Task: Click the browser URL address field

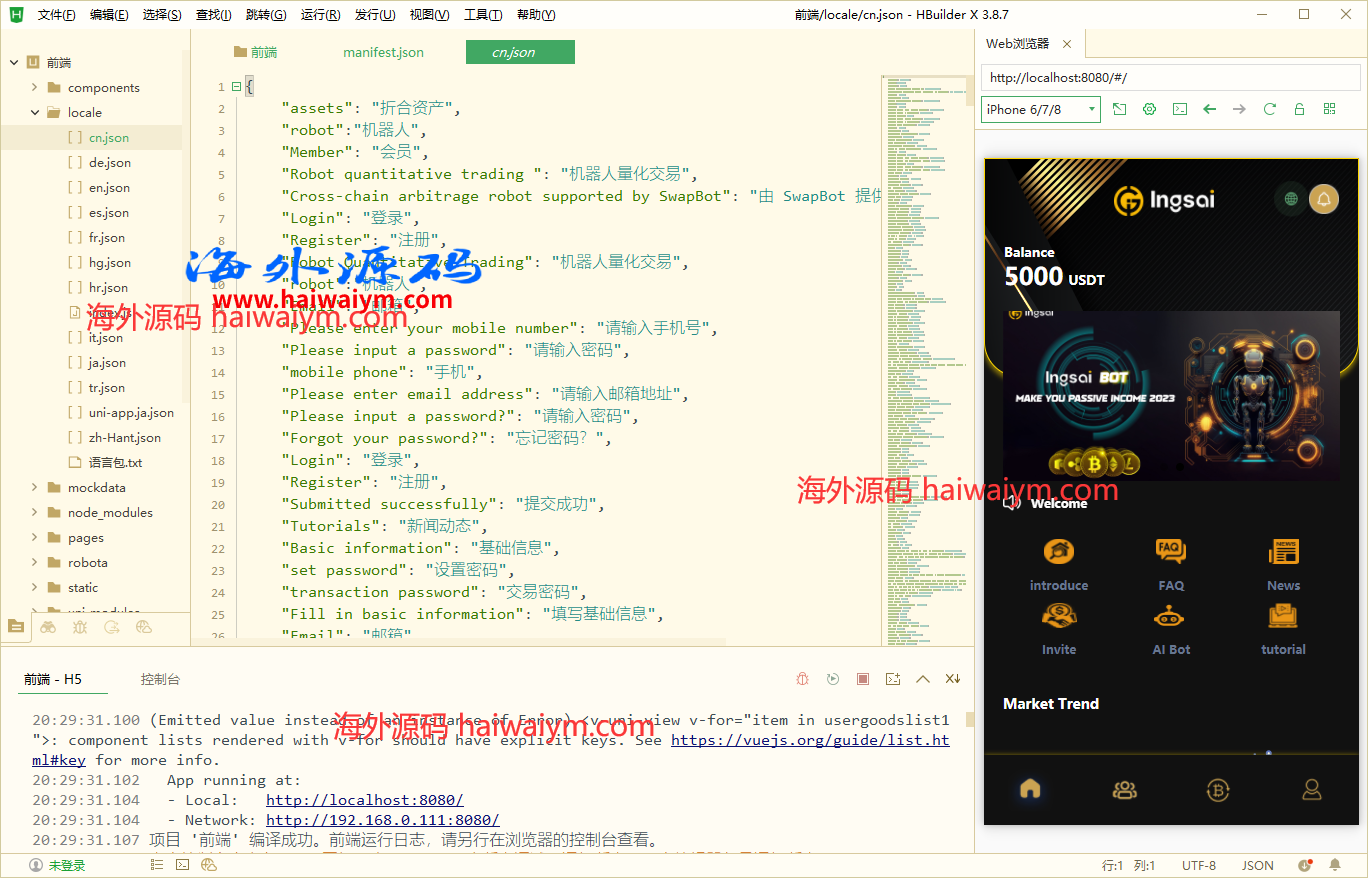Action: pyautogui.click(x=1170, y=78)
